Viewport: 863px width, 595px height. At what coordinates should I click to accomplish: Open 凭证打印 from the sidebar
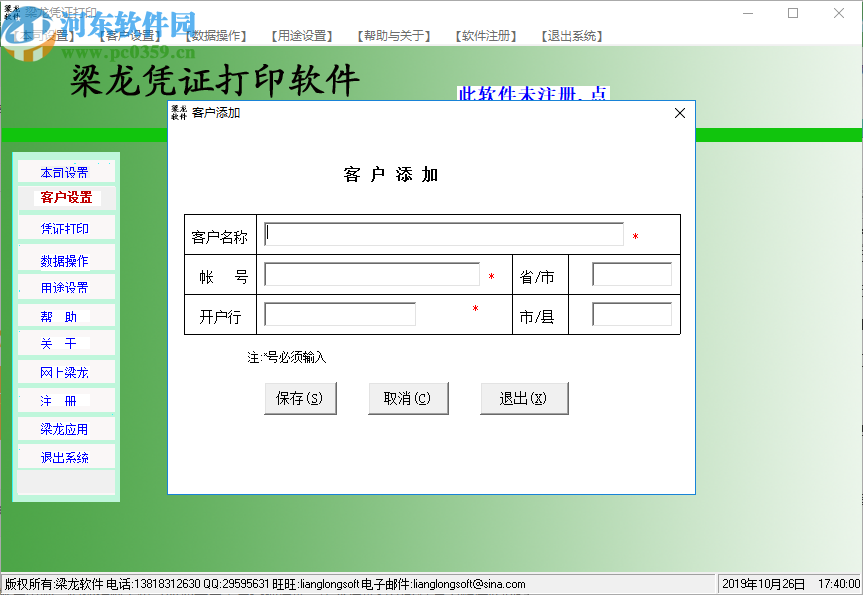click(x=65, y=228)
